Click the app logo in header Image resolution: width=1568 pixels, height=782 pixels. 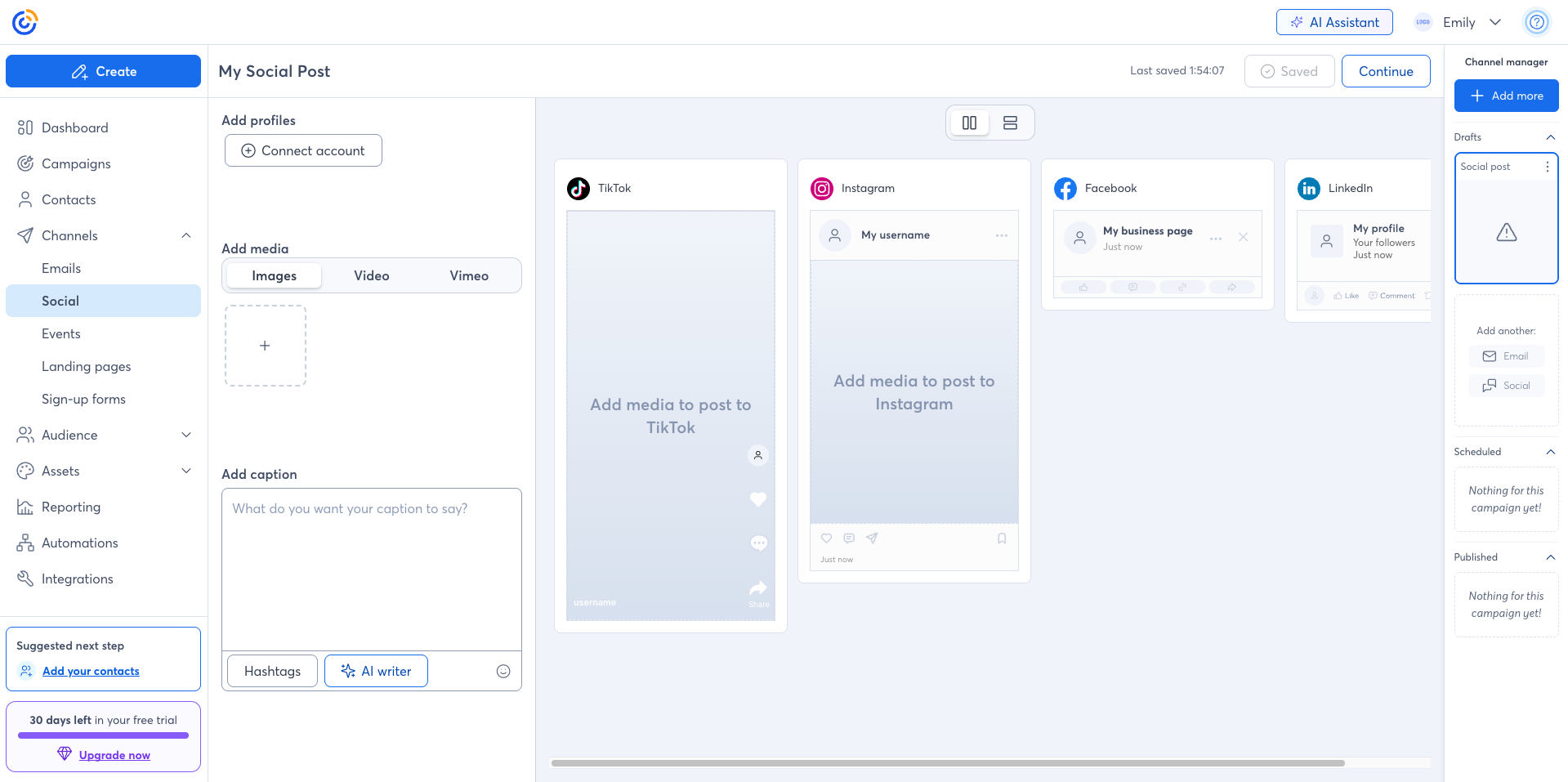click(x=25, y=22)
